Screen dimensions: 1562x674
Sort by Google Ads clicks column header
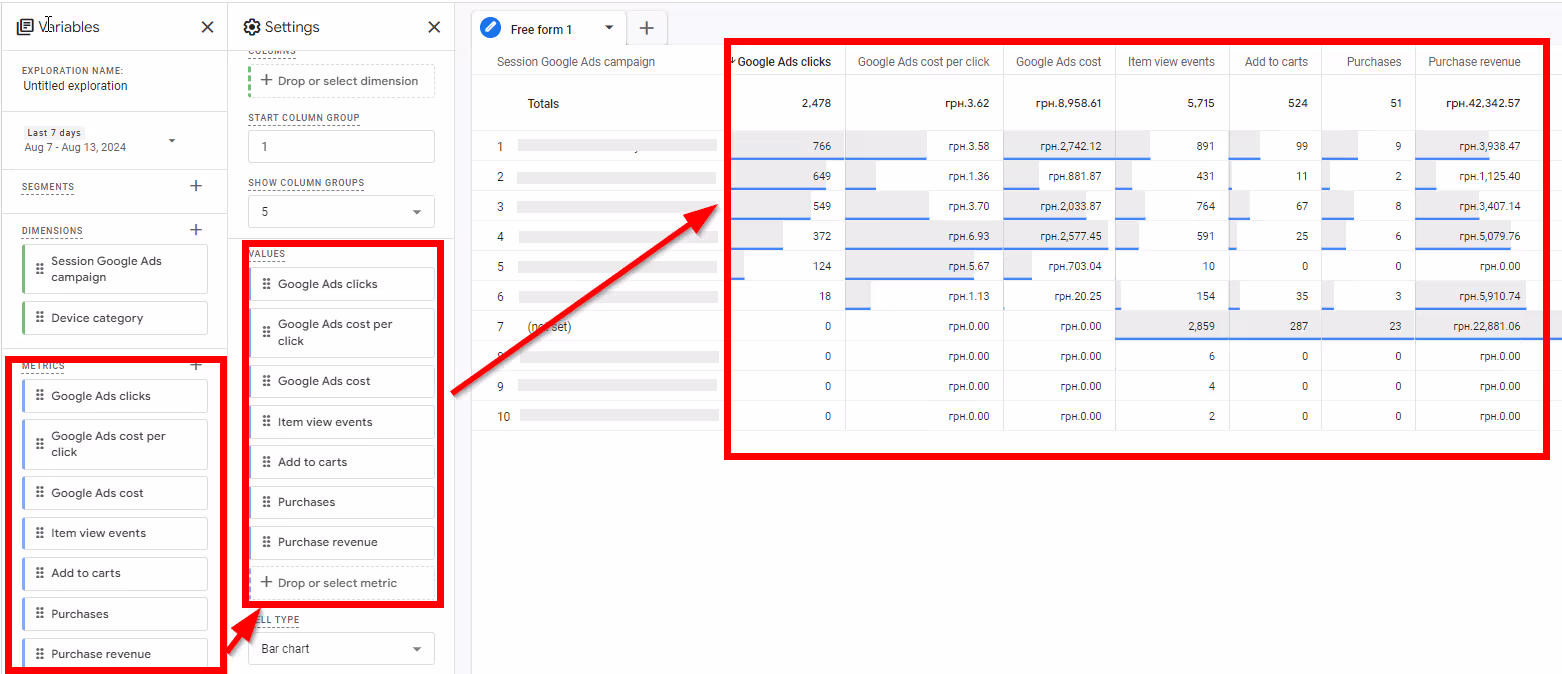[x=784, y=62]
